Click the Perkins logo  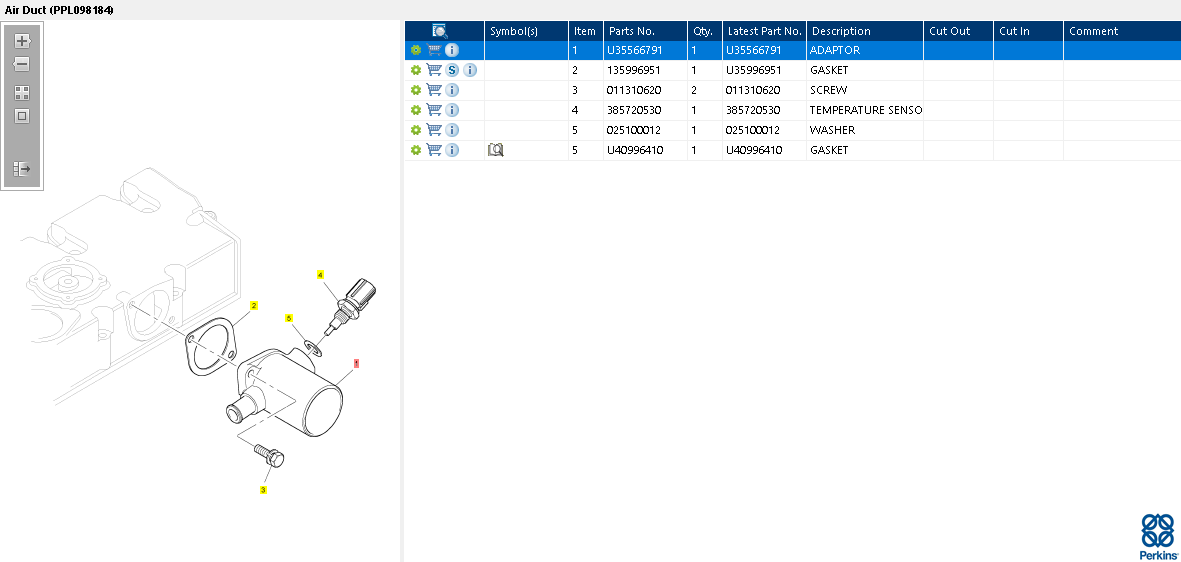(x=1158, y=536)
